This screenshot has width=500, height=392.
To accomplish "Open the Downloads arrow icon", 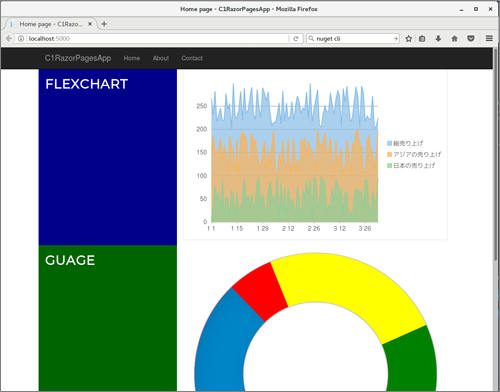I will click(x=438, y=39).
